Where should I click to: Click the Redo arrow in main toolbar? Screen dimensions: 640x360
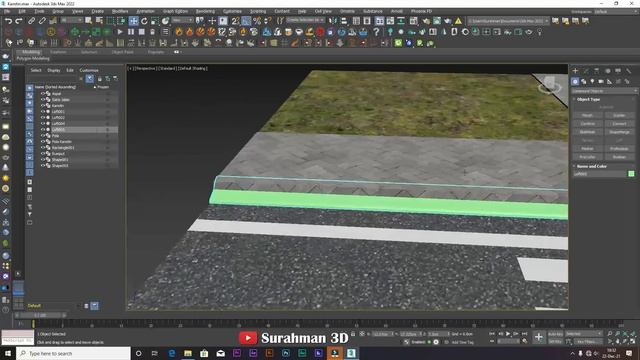click(x=19, y=20)
